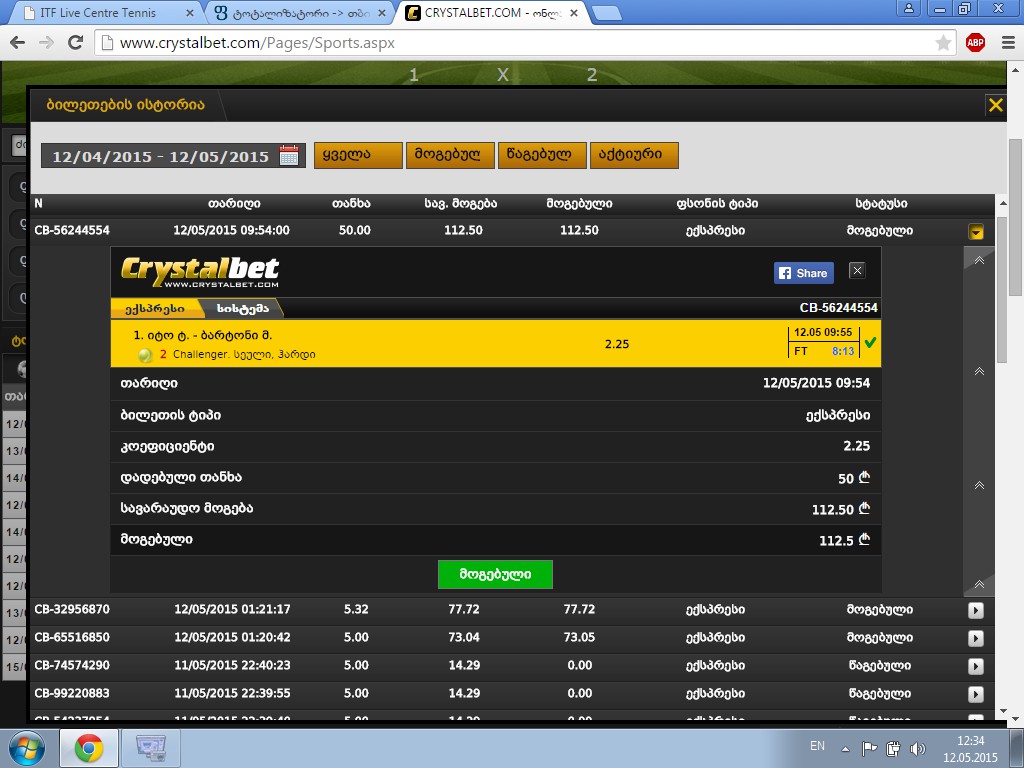Click the browser back arrow

click(18, 43)
